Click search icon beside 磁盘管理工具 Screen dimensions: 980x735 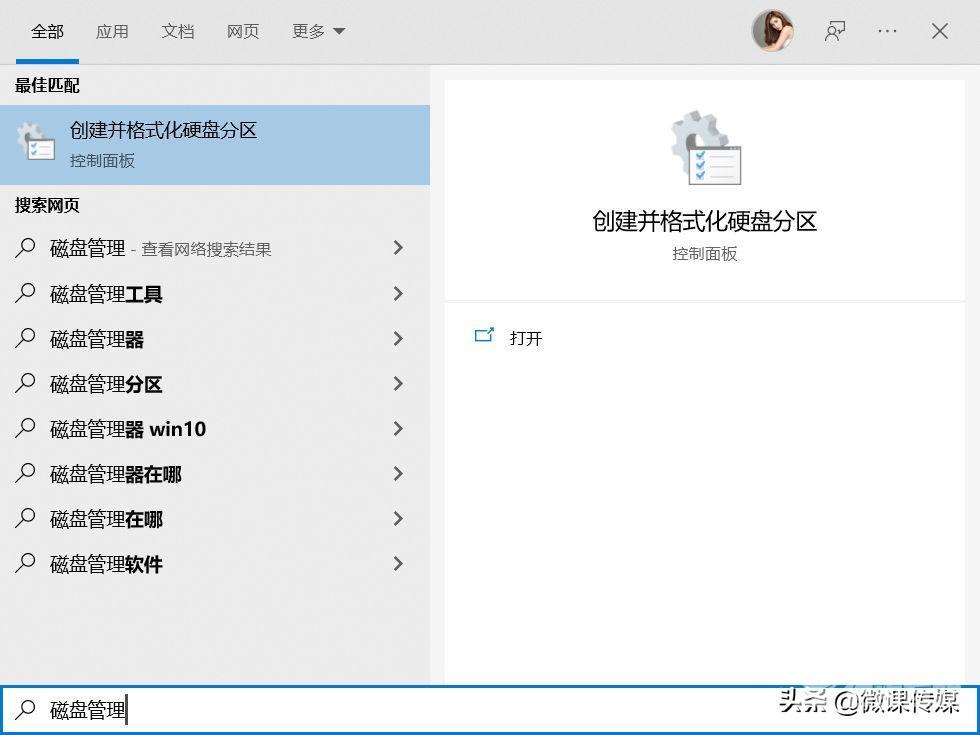[25, 293]
